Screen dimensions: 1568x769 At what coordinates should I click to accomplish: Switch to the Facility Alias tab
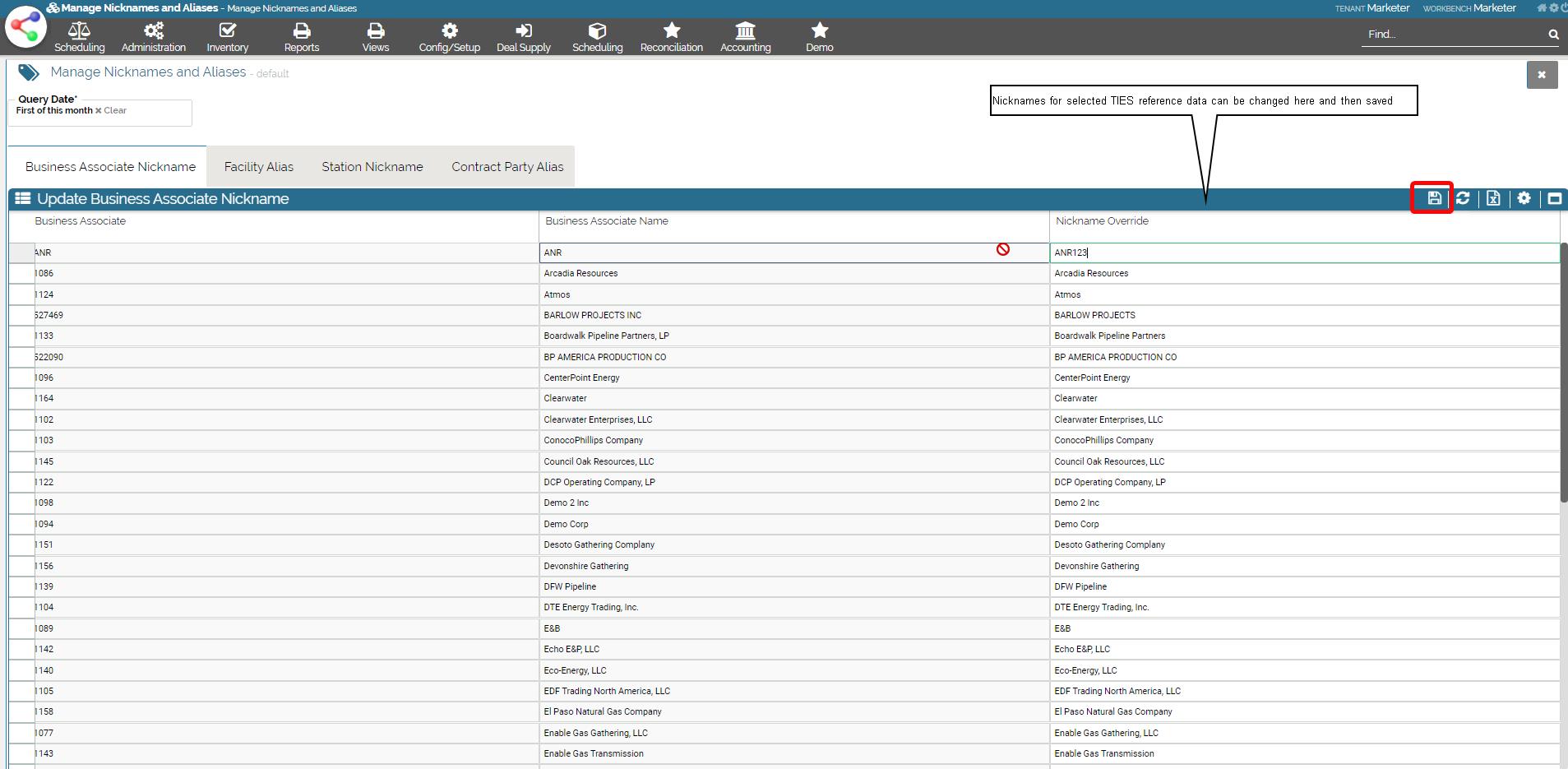coord(258,167)
